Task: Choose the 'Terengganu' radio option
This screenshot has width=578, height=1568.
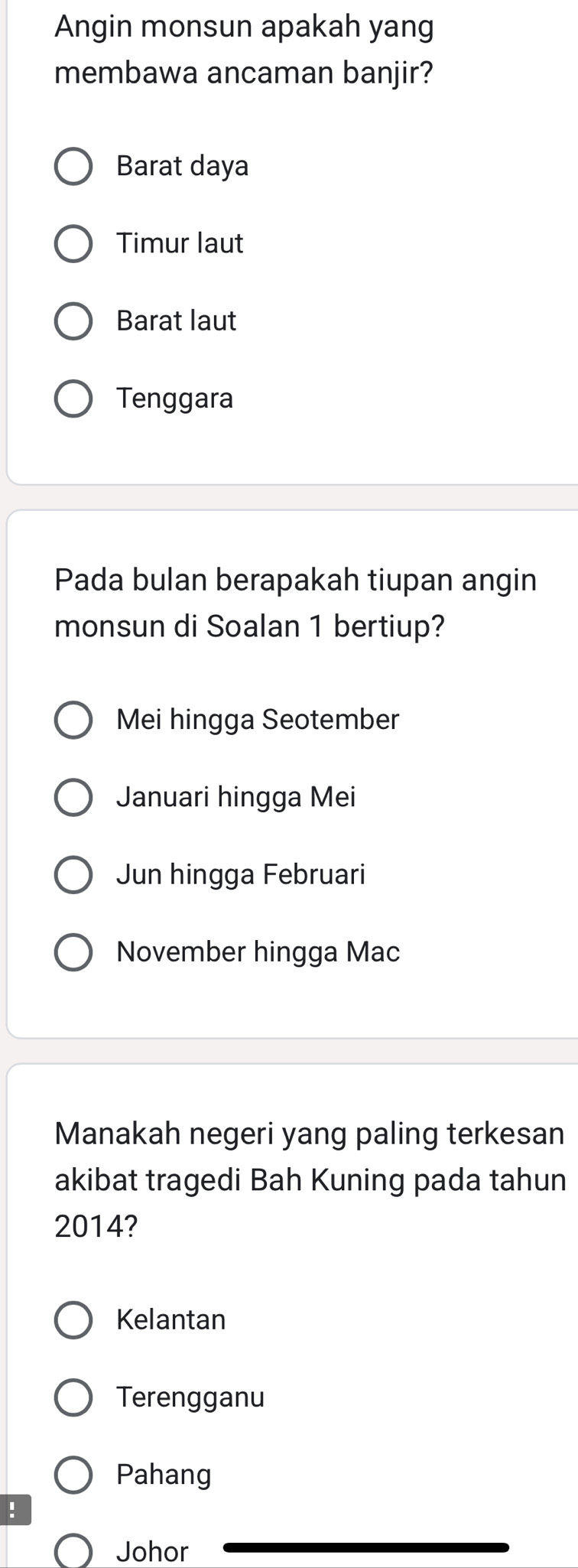Action: pyautogui.click(x=73, y=1398)
